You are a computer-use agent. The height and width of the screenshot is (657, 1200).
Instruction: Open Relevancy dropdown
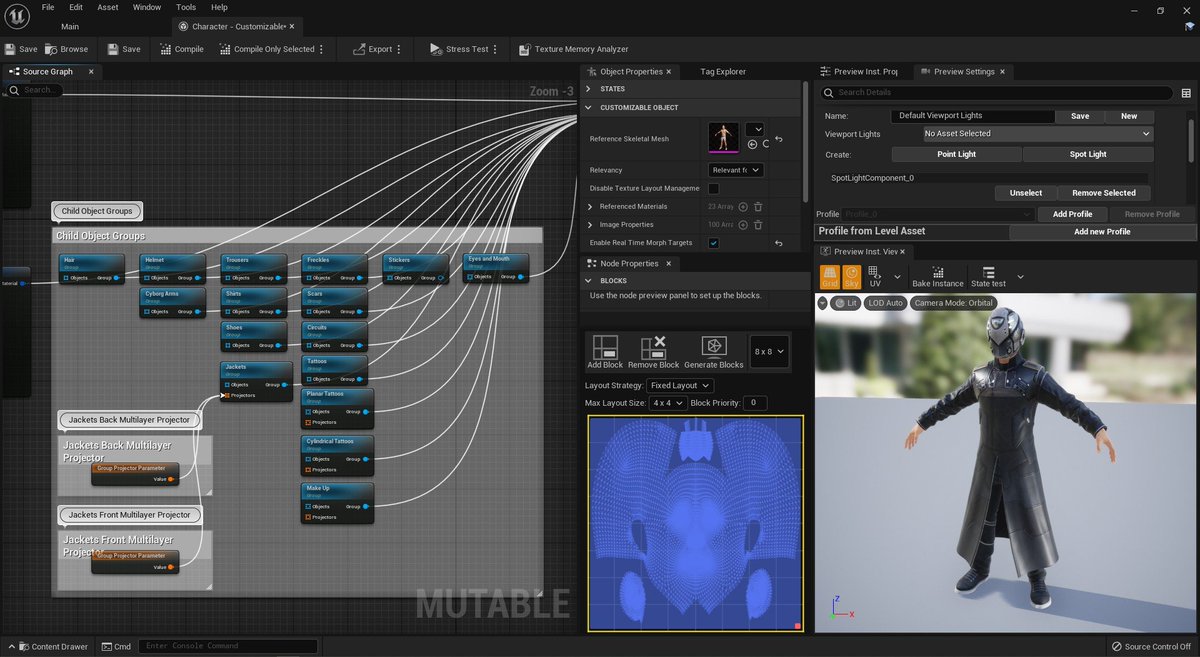[x=736, y=170]
